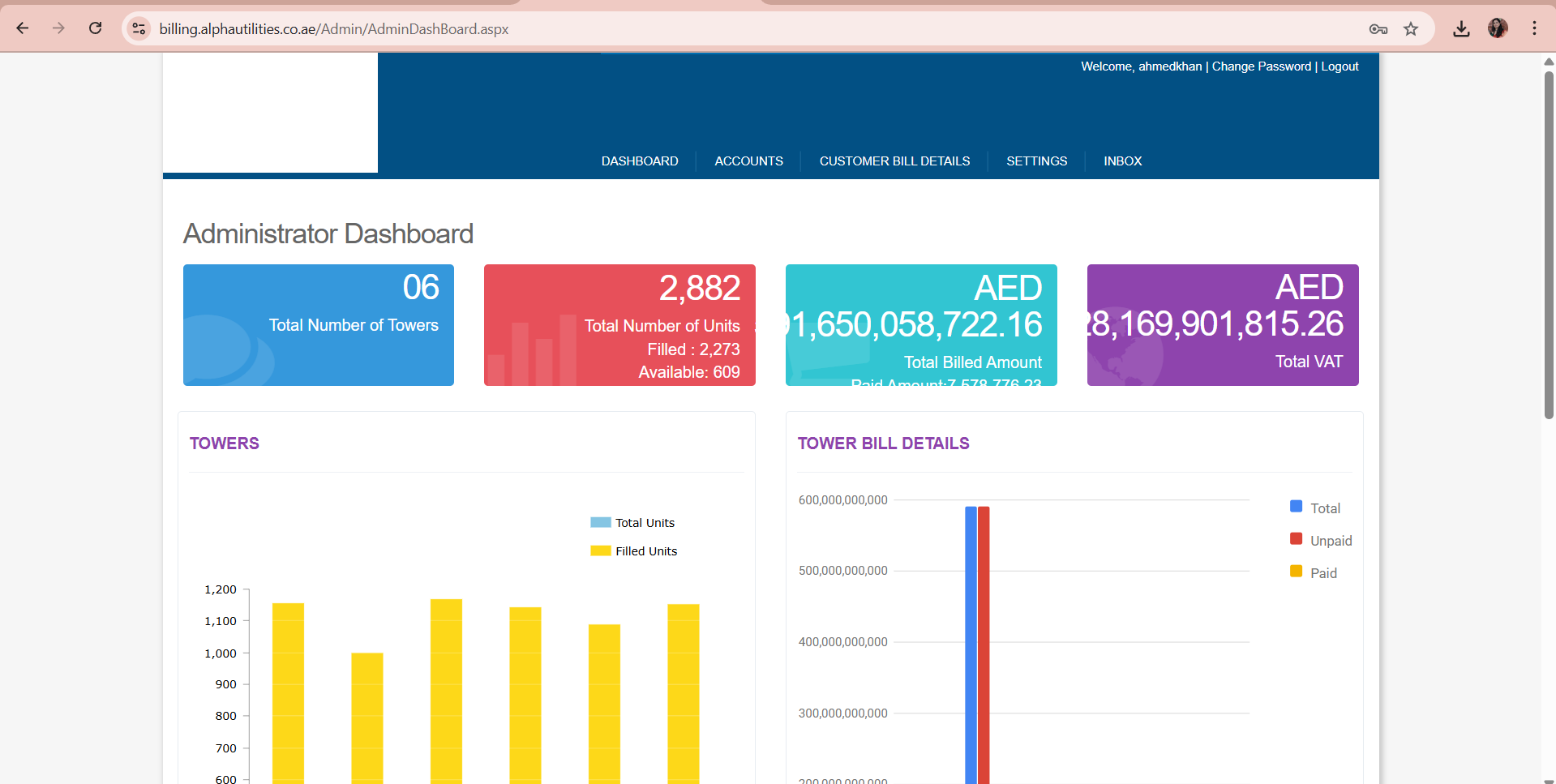Open the ACCOUNTS menu
This screenshot has width=1556, height=784.
point(748,161)
